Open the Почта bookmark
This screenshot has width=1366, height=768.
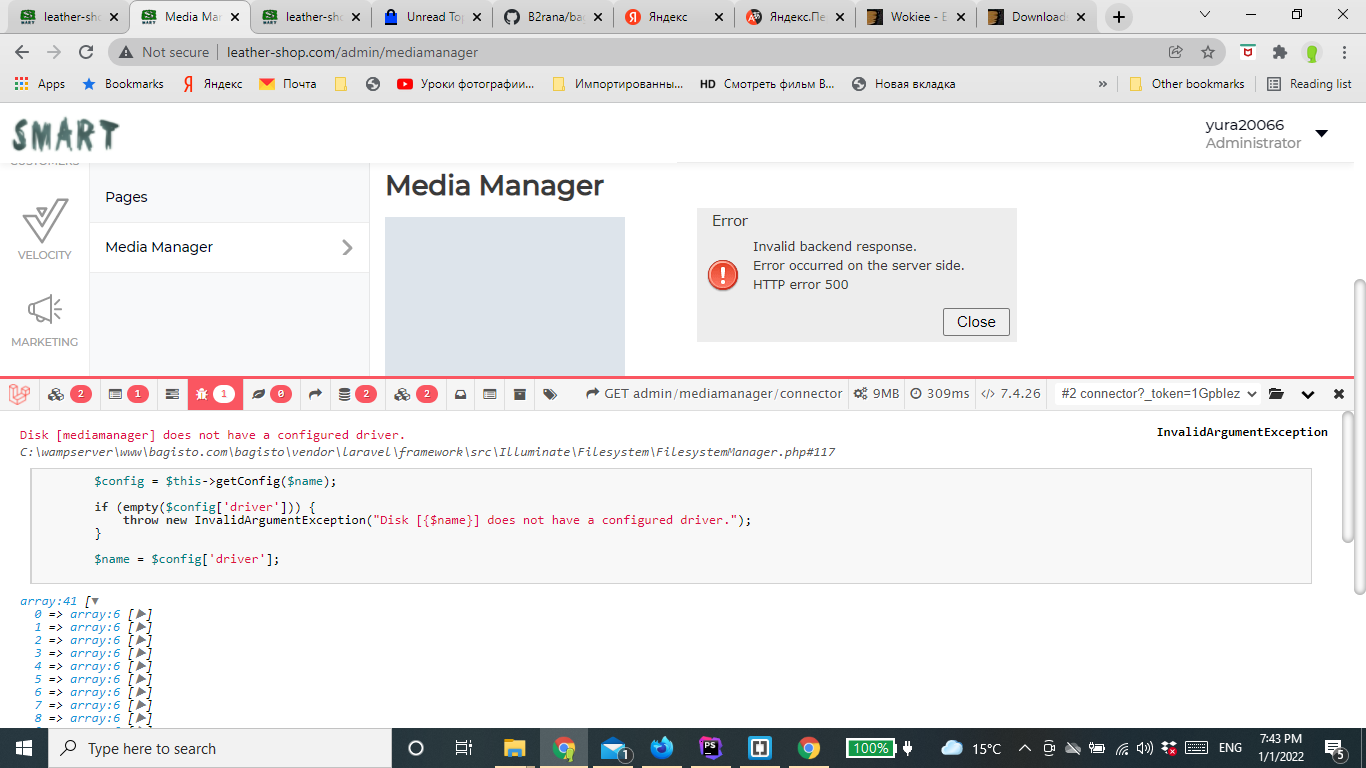pyautogui.click(x=288, y=84)
